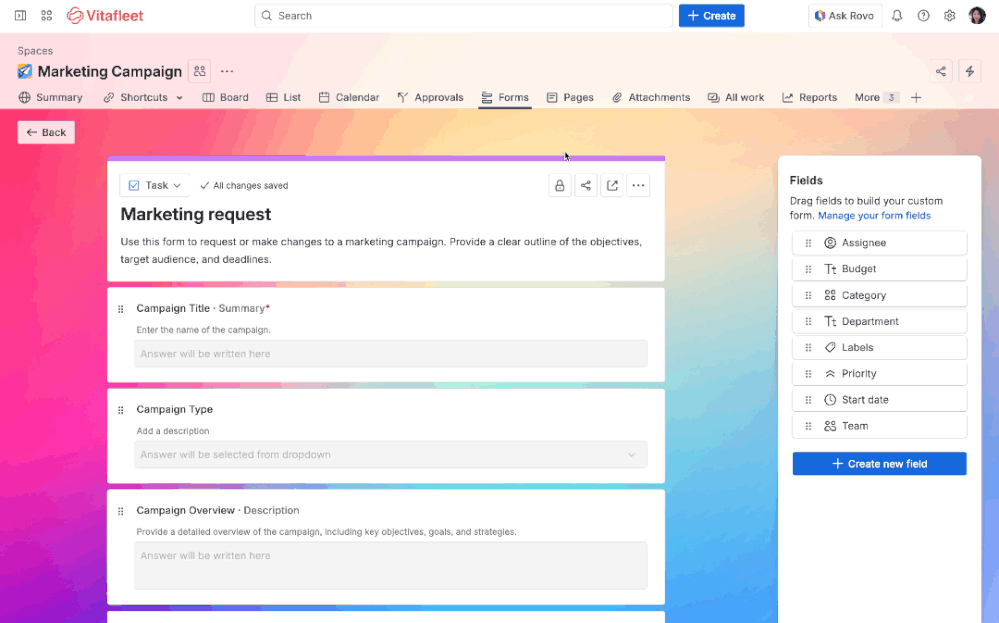The image size is (999, 623).
Task: Open the form in new window
Action: pos(612,185)
